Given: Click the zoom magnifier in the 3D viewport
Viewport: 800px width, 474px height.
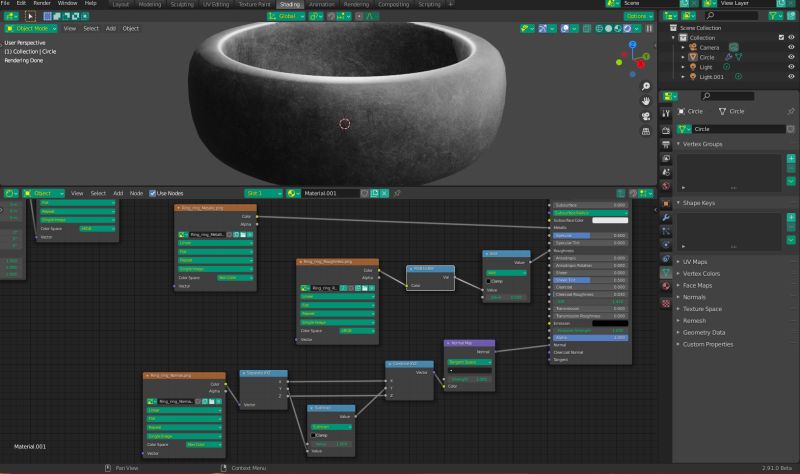Looking at the screenshot, I should (646, 86).
